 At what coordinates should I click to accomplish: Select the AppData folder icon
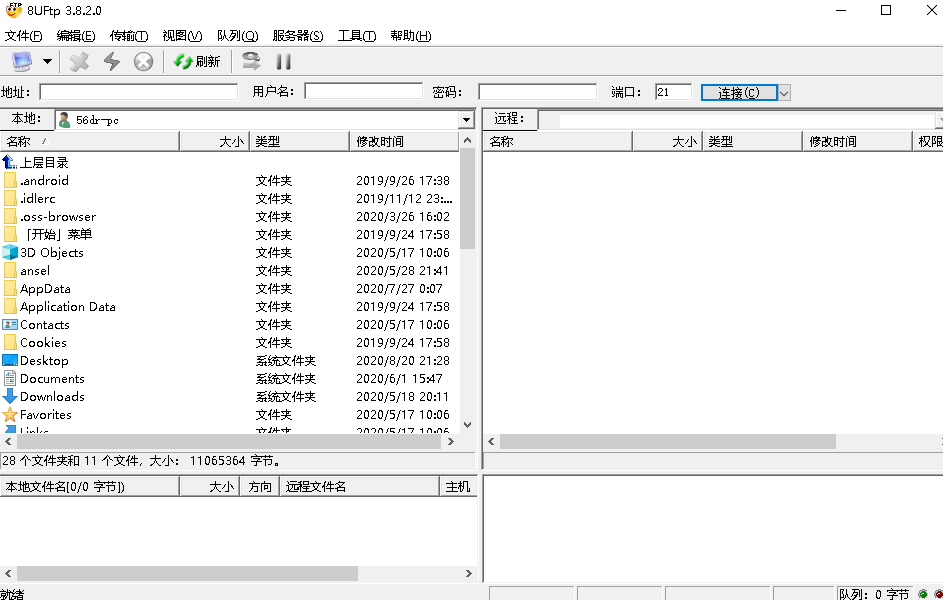[10, 289]
